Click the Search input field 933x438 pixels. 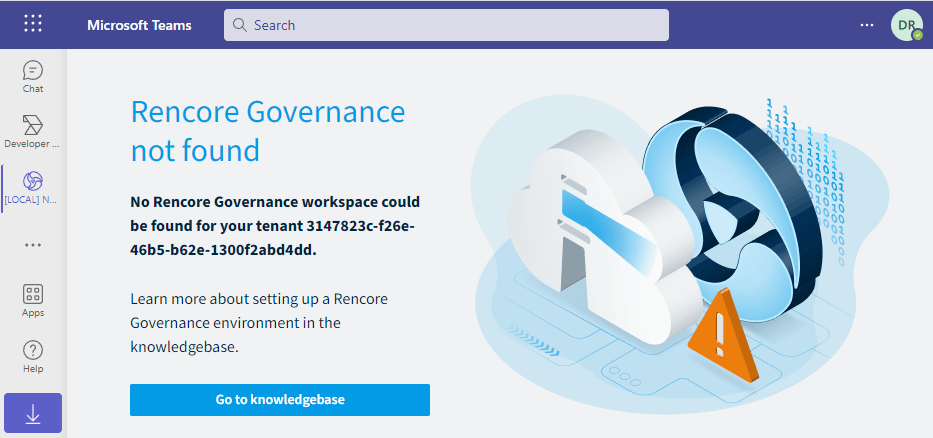point(446,25)
